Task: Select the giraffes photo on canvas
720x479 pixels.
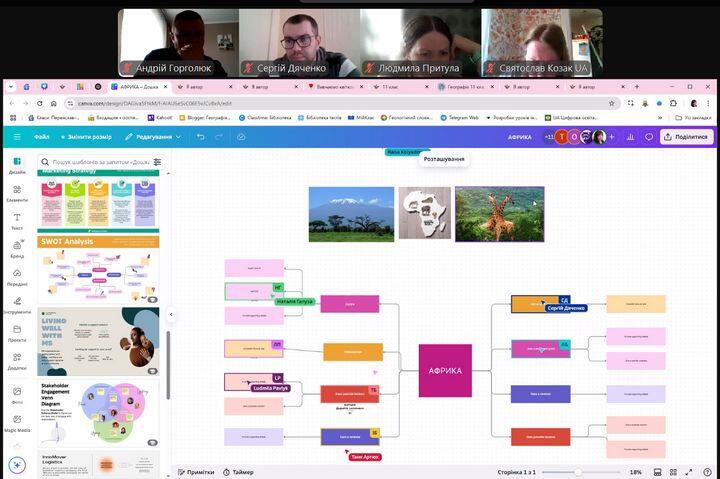Action: click(x=500, y=214)
